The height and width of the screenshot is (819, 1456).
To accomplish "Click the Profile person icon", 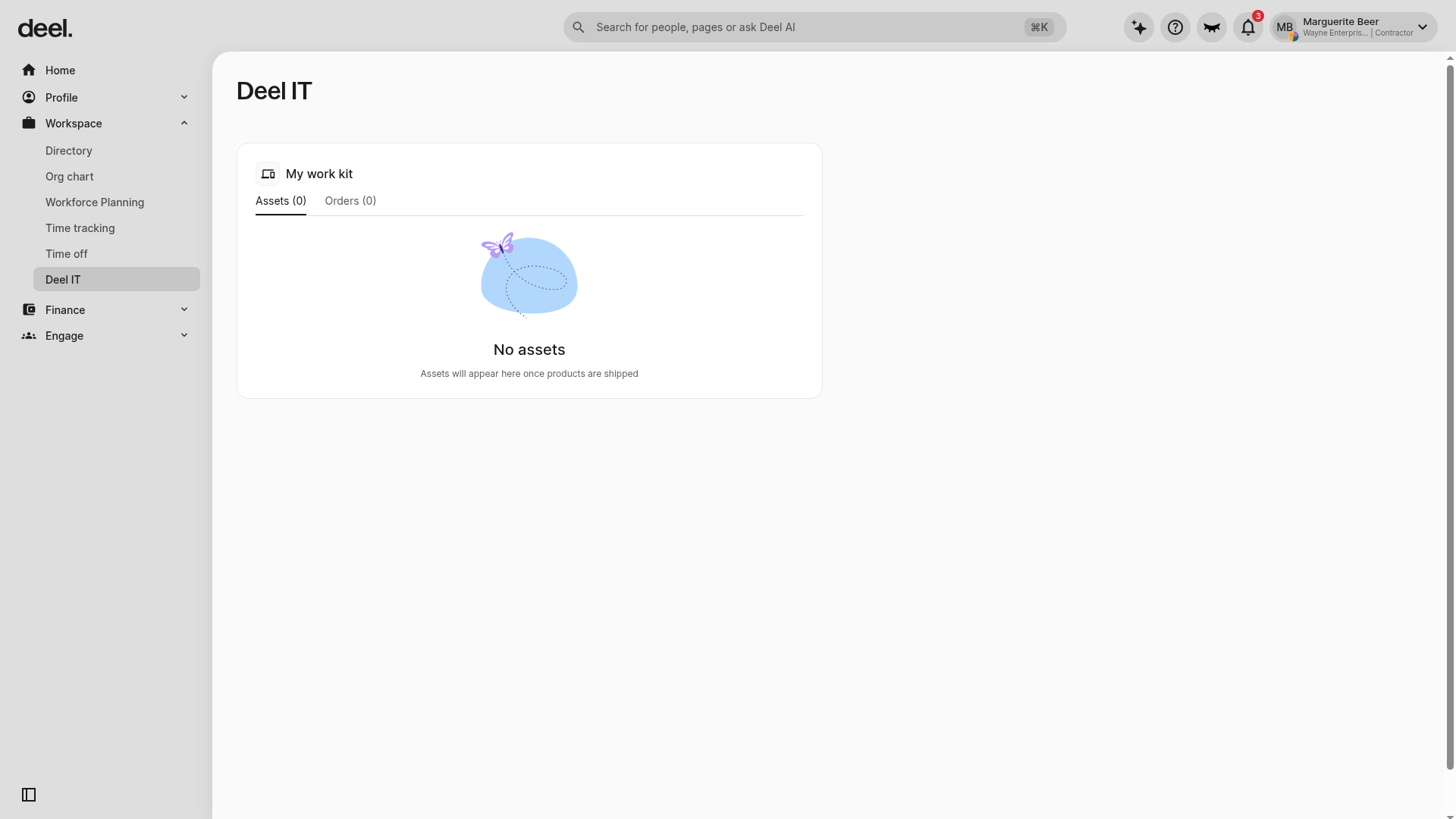I will (x=29, y=97).
